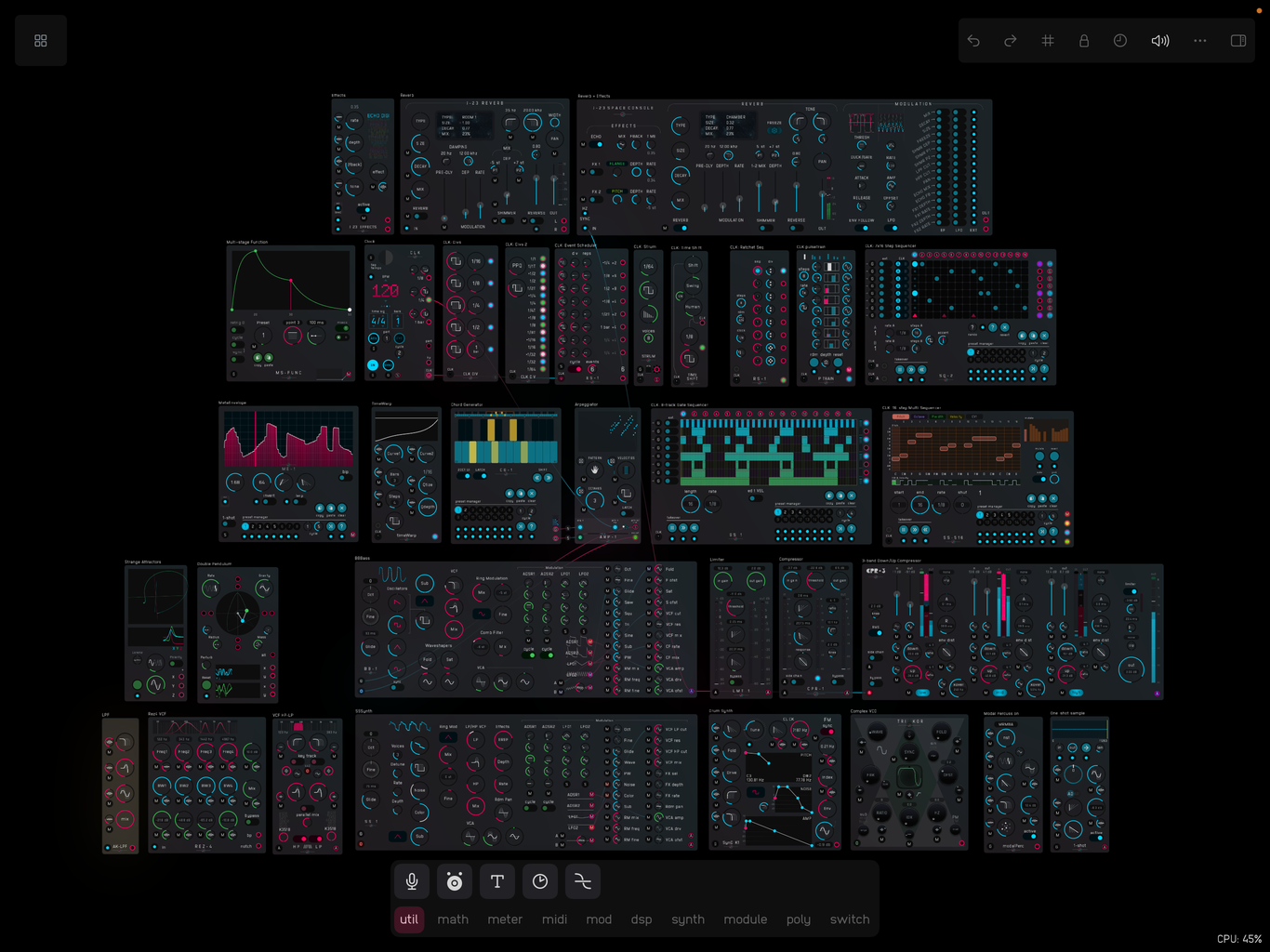Click the 100 ms knob in Multi-stage Function
The height and width of the screenshot is (952, 1270).
coord(317,335)
